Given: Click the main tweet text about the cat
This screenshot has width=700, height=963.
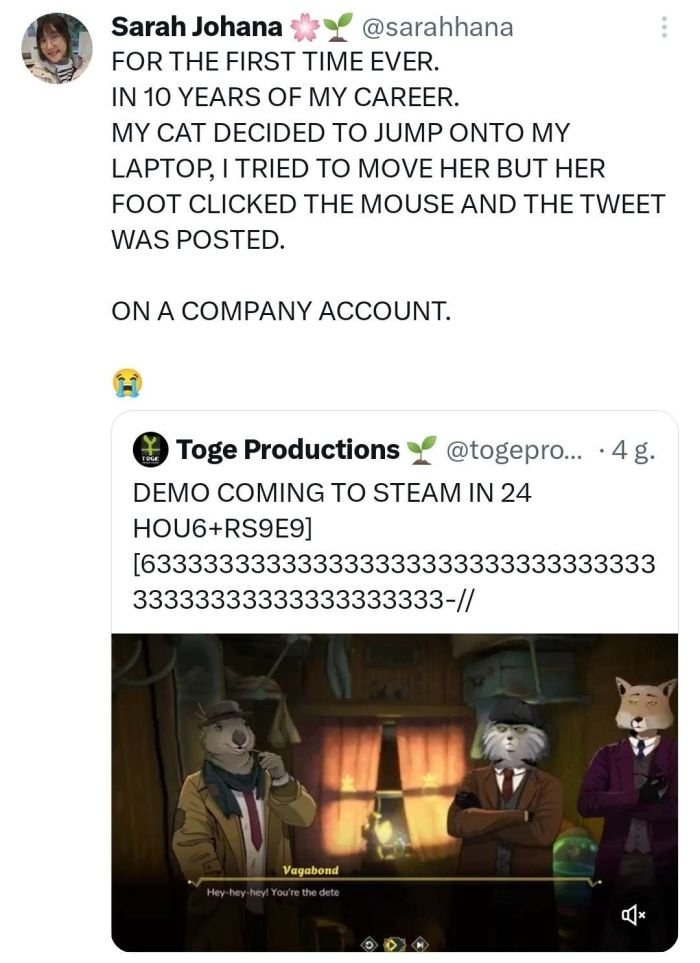Looking at the screenshot, I should (x=388, y=170).
